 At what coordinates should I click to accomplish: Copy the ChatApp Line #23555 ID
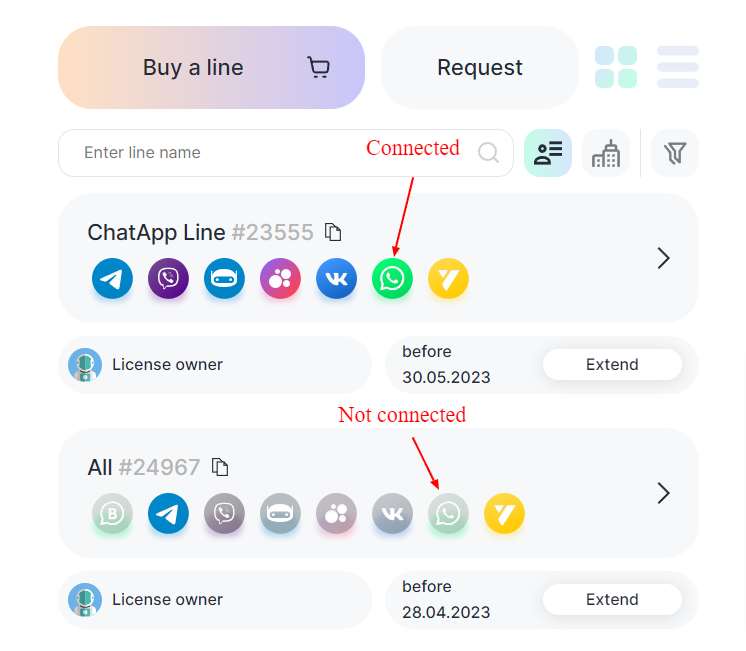[333, 232]
